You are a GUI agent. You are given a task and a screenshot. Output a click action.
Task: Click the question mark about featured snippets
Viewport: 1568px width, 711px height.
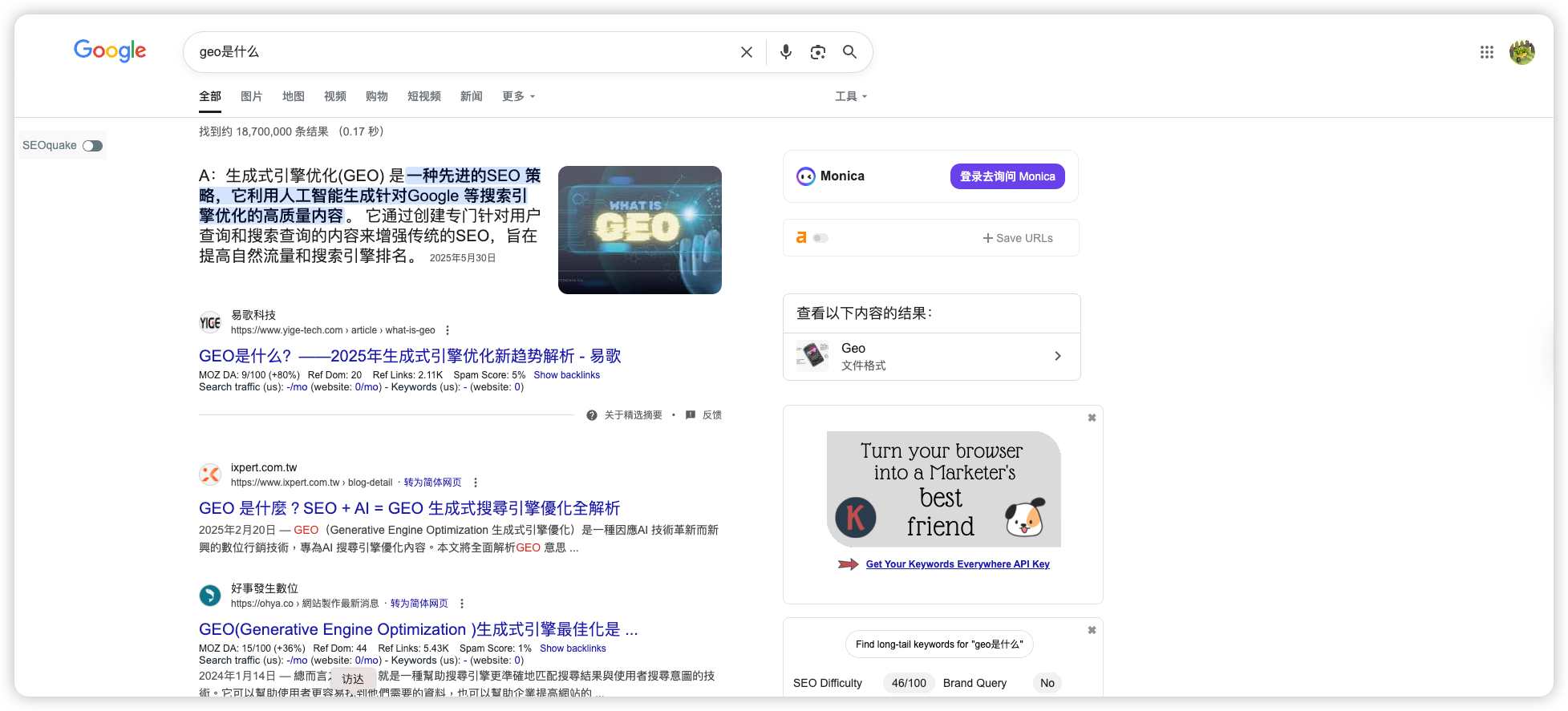(x=592, y=415)
